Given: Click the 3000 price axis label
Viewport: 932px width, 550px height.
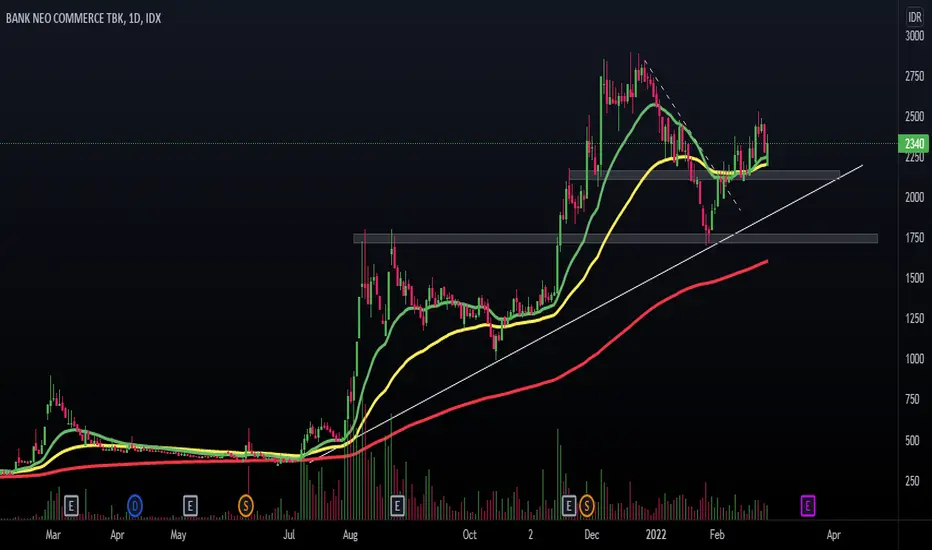Looking at the screenshot, I should coord(914,36).
